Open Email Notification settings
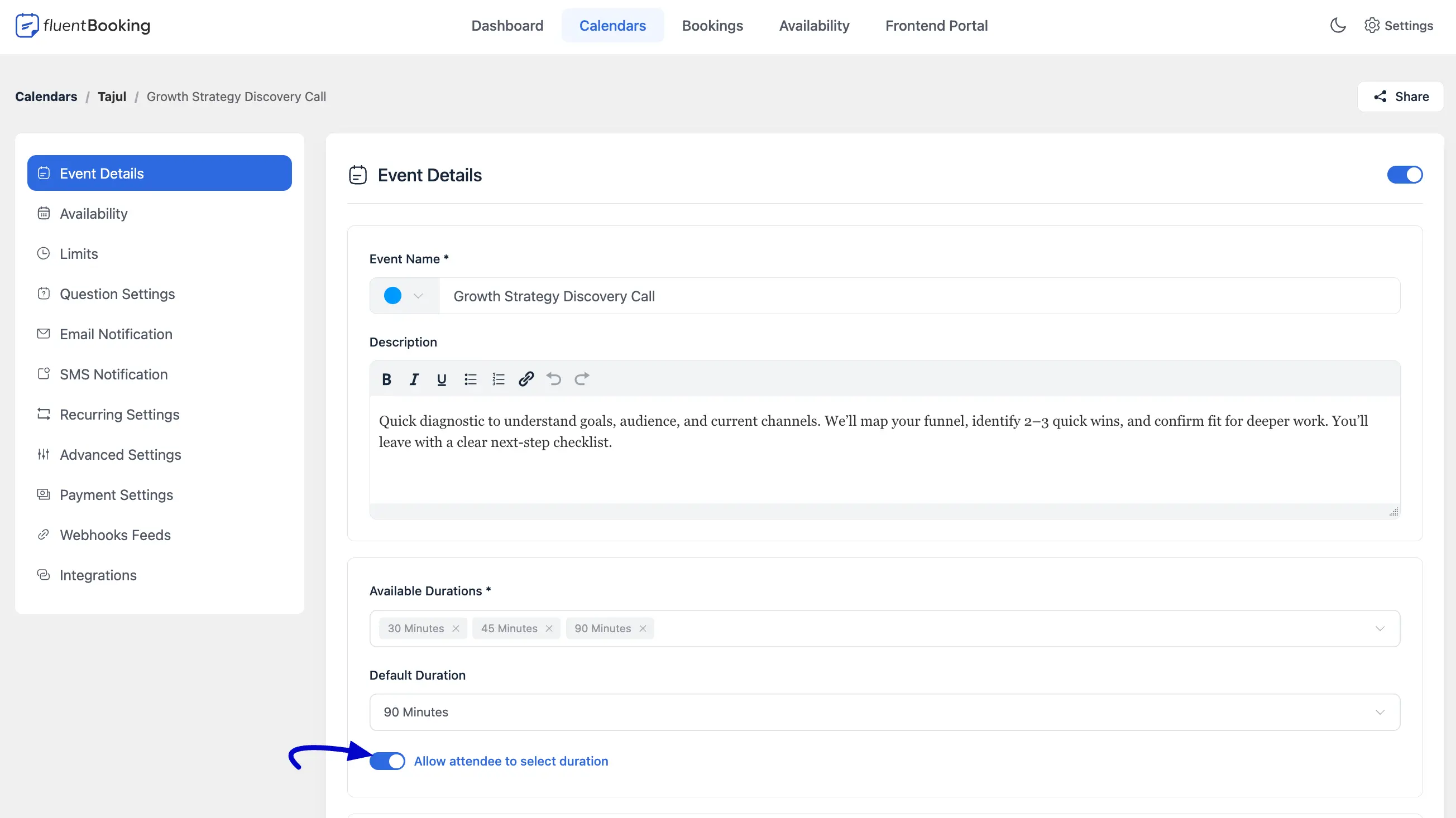Screen dimensions: 1456x818 160,334
